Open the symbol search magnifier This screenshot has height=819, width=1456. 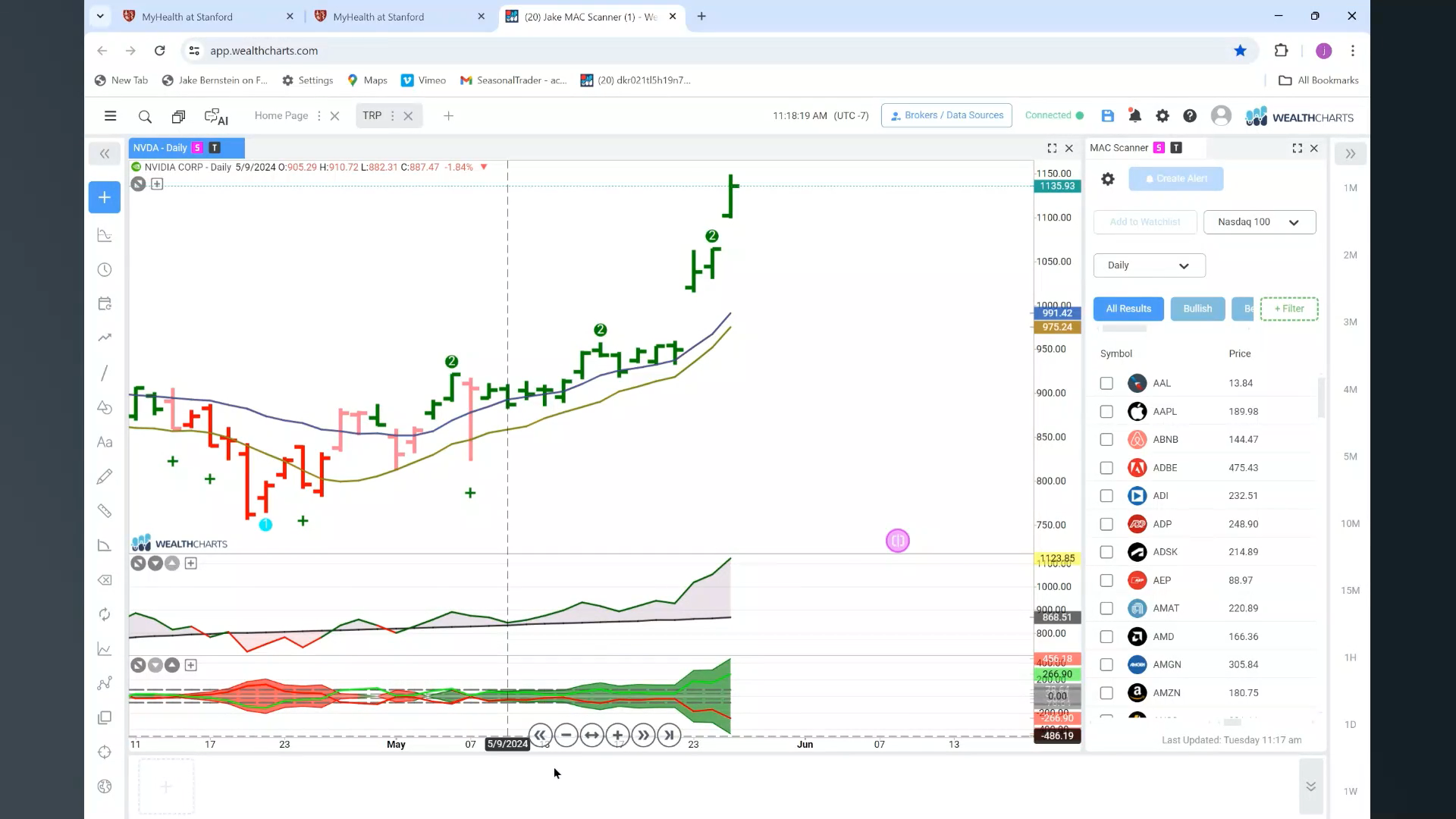pyautogui.click(x=145, y=116)
